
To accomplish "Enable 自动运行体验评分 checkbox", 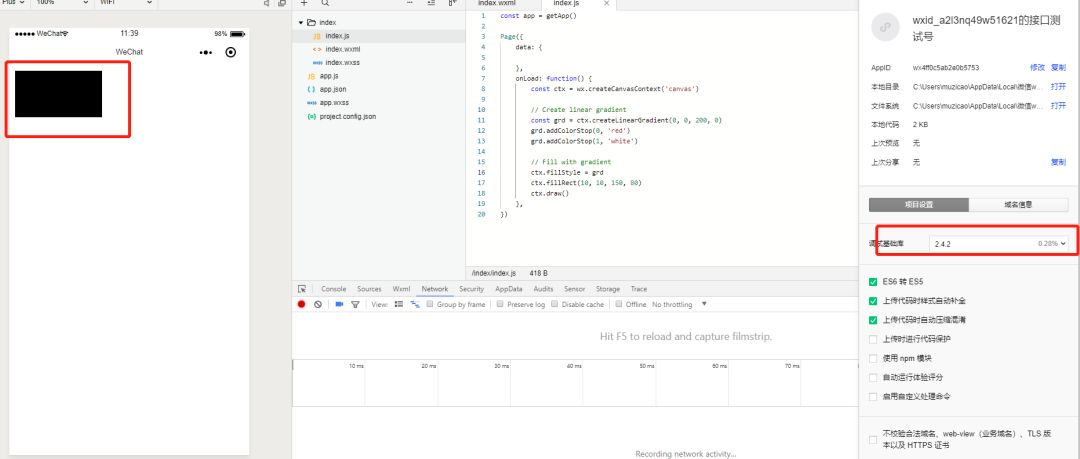I will tap(873, 378).
